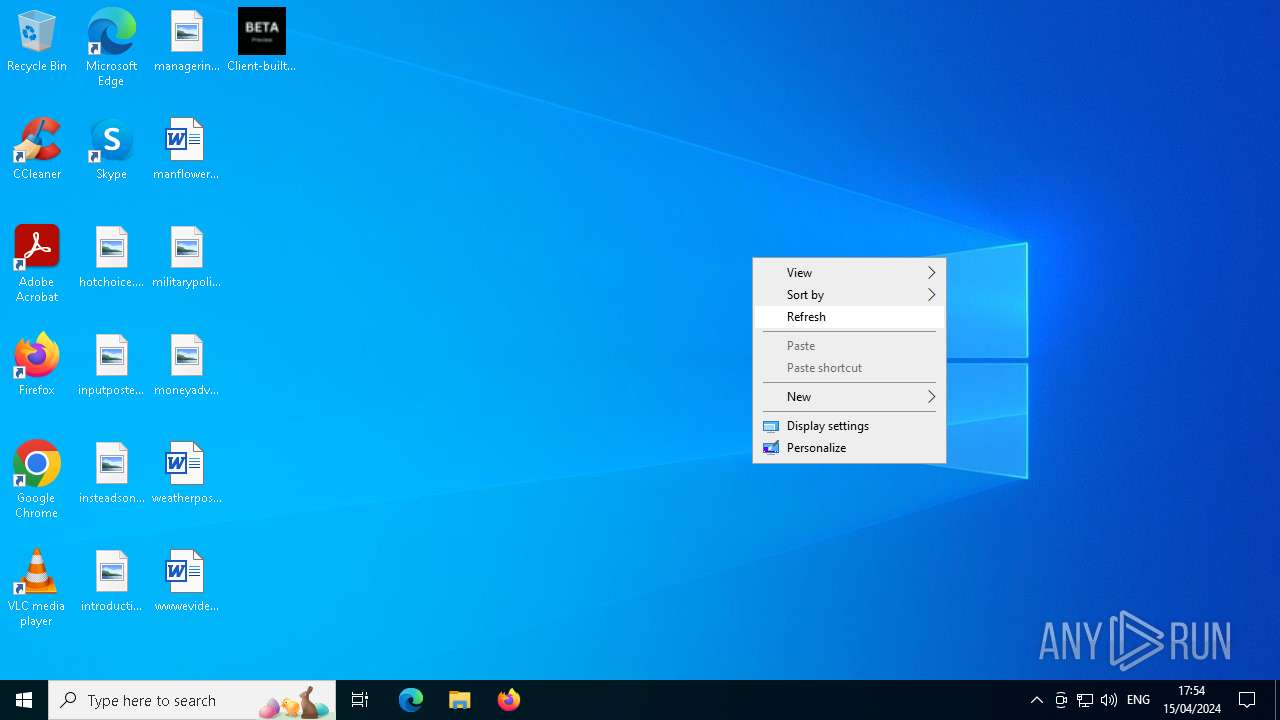Click the Type here to search box
Image resolution: width=1280 pixels, height=720 pixels.
(192, 700)
